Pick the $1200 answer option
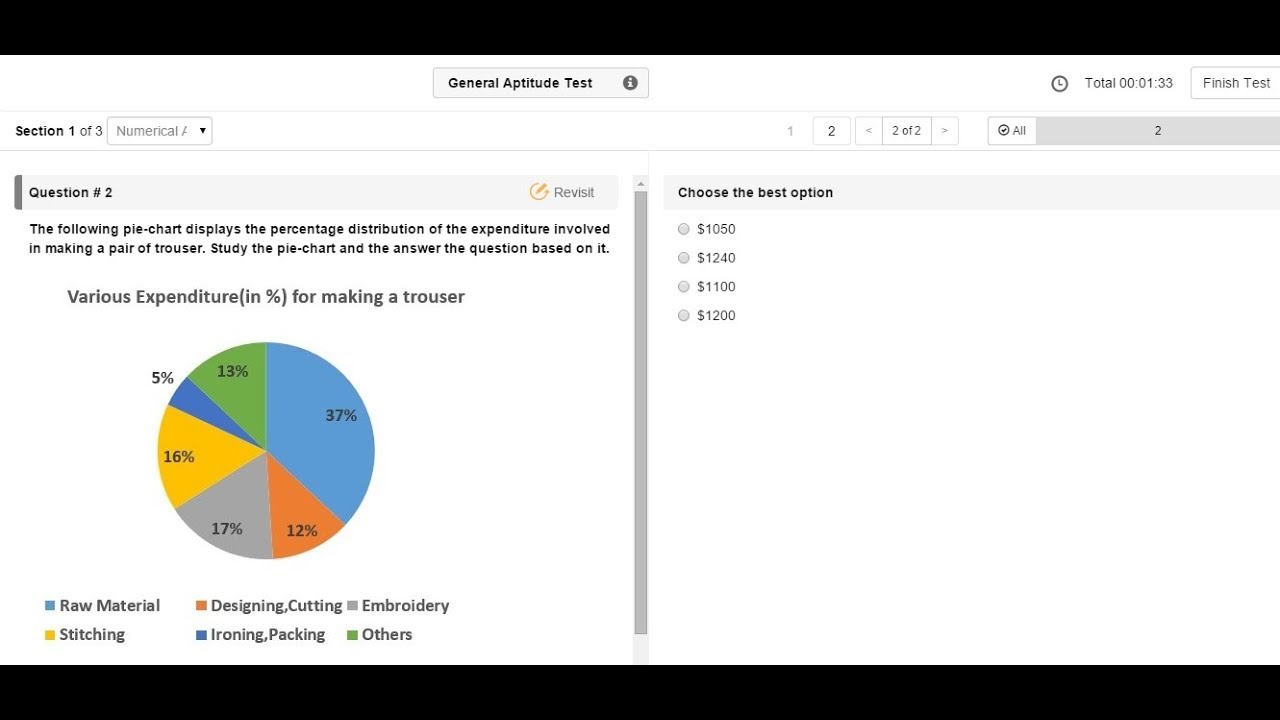 pyautogui.click(x=684, y=316)
